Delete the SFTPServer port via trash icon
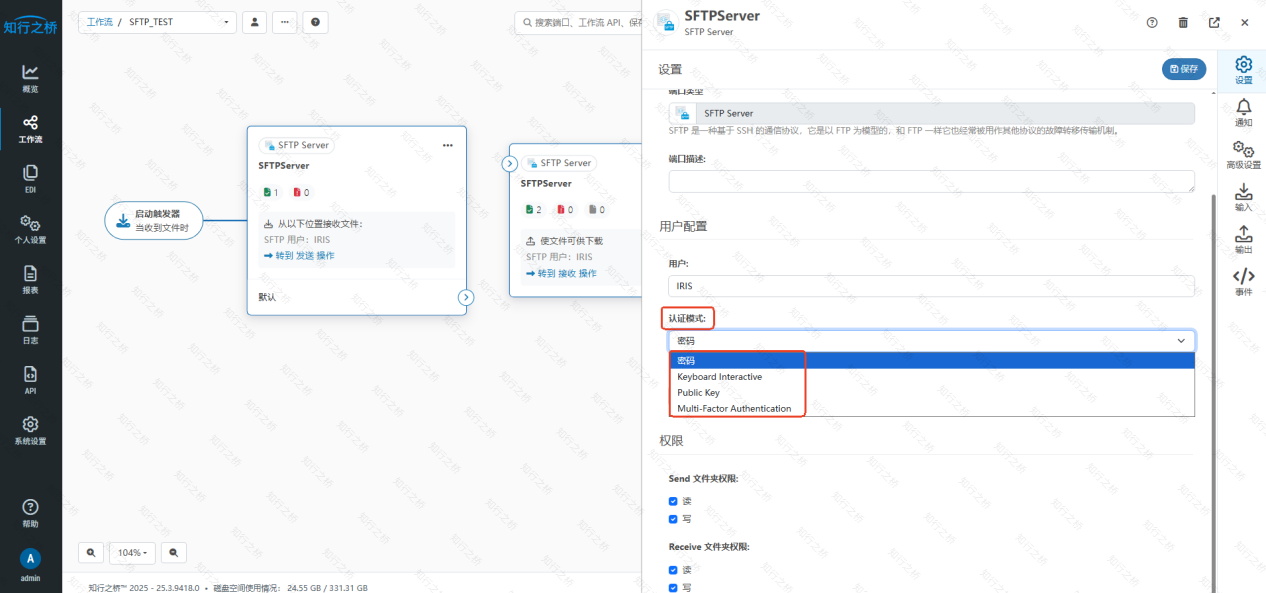 point(1183,22)
